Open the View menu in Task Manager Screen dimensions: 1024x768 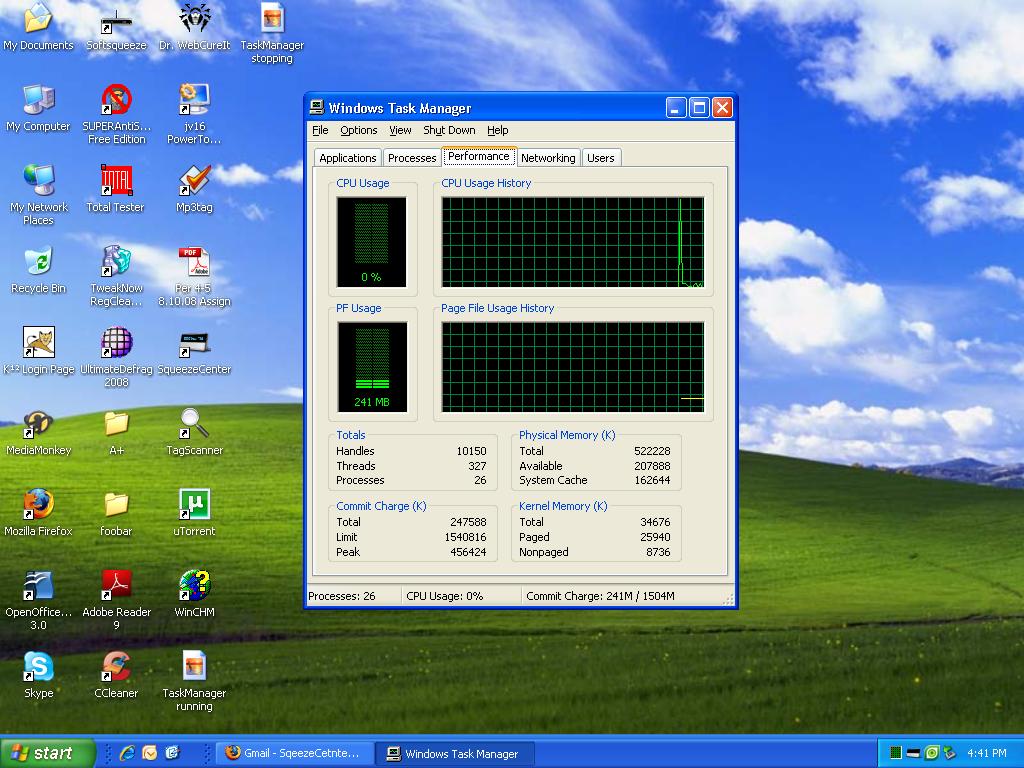[400, 130]
